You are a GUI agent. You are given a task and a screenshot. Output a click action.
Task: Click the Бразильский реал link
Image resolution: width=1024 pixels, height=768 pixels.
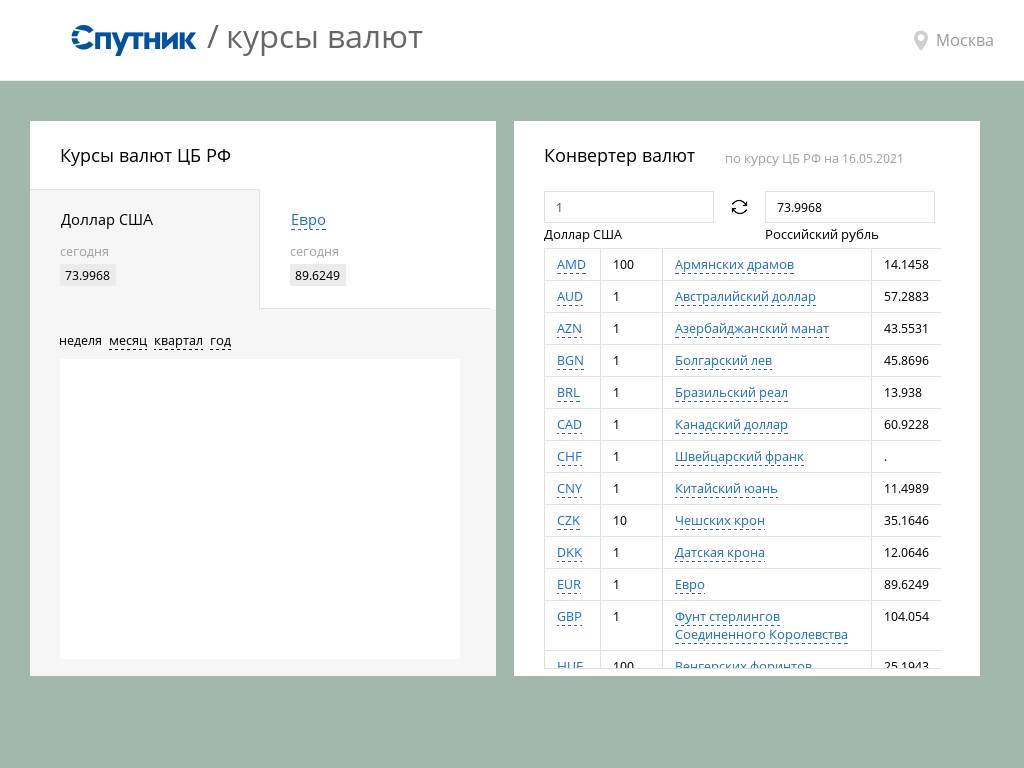[x=731, y=393]
